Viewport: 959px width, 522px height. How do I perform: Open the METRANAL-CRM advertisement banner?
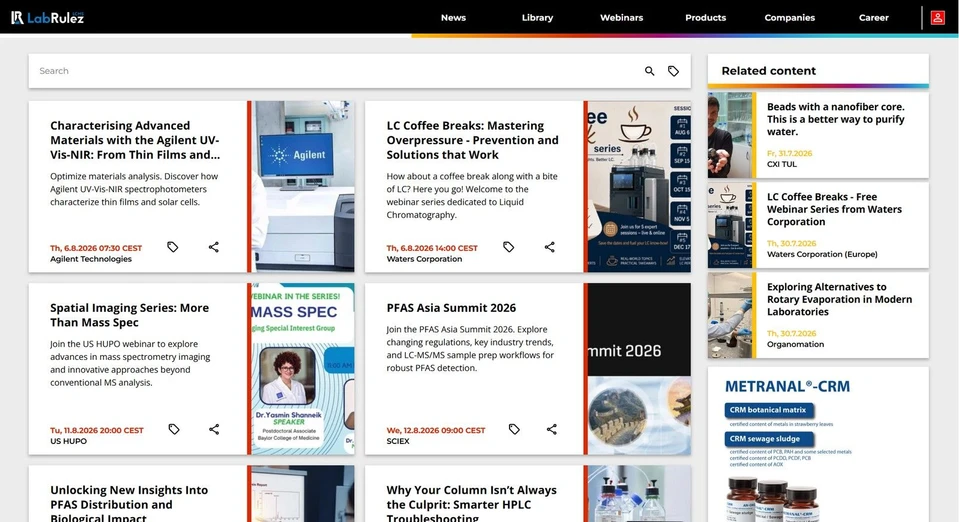tap(818, 444)
